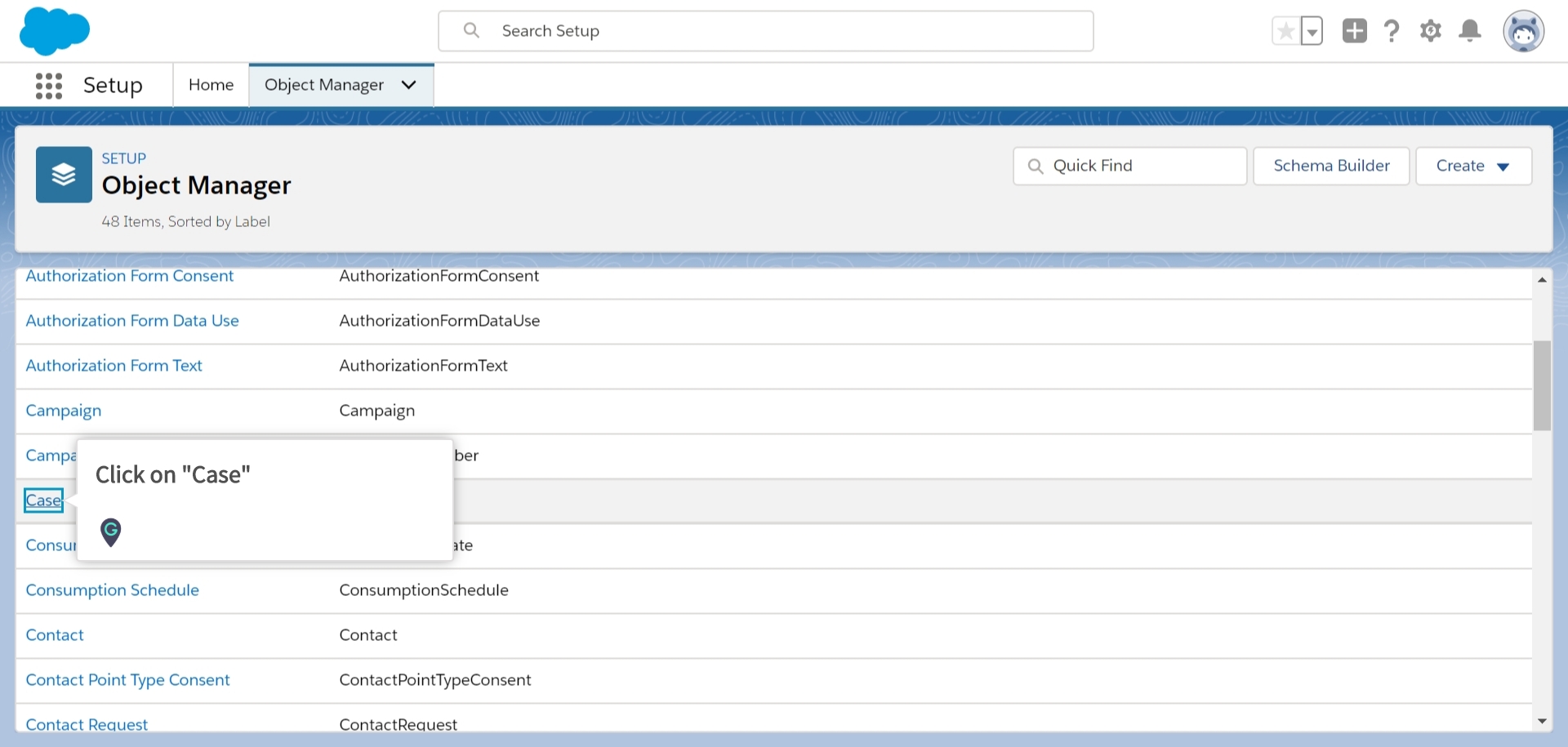The width and height of the screenshot is (1568, 747).
Task: Click the list scrollbar down arrow
Action: coord(1542,721)
